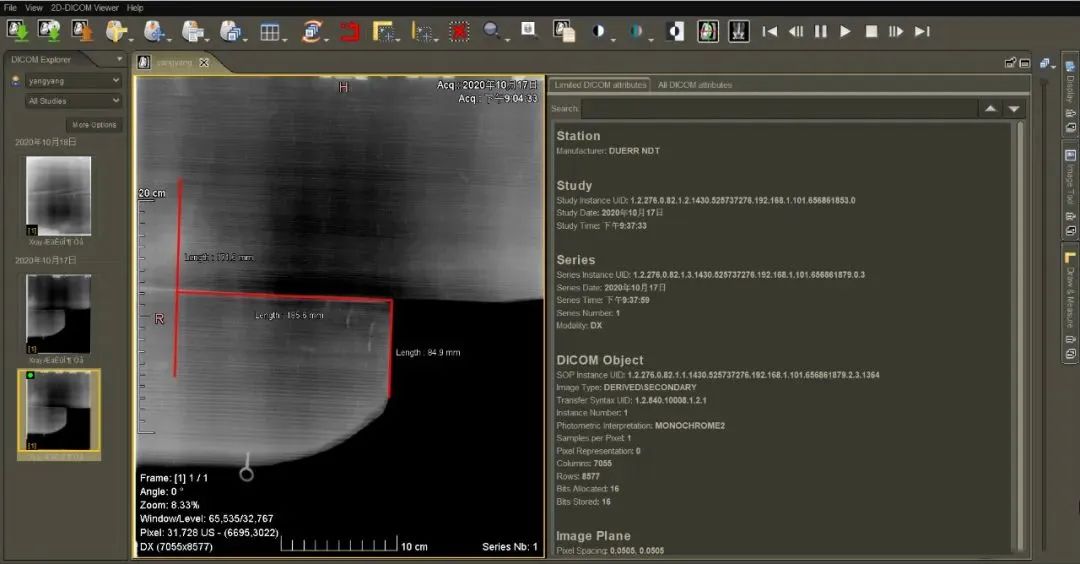Image resolution: width=1080 pixels, height=564 pixels.
Task: Open the grid layout toolbar icon
Action: [270, 32]
